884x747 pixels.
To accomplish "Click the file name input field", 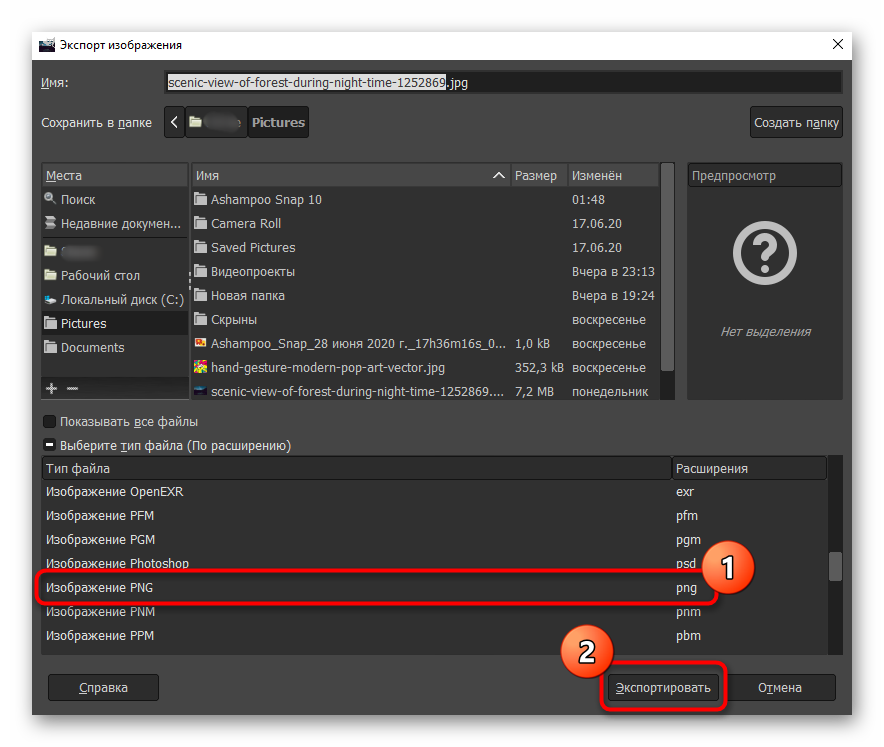I will coord(500,83).
